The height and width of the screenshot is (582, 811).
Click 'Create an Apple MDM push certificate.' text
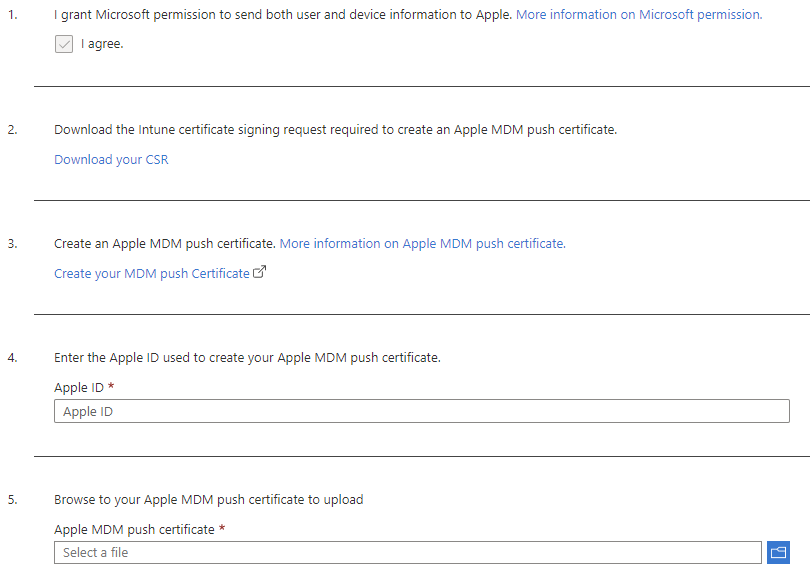[x=165, y=243]
